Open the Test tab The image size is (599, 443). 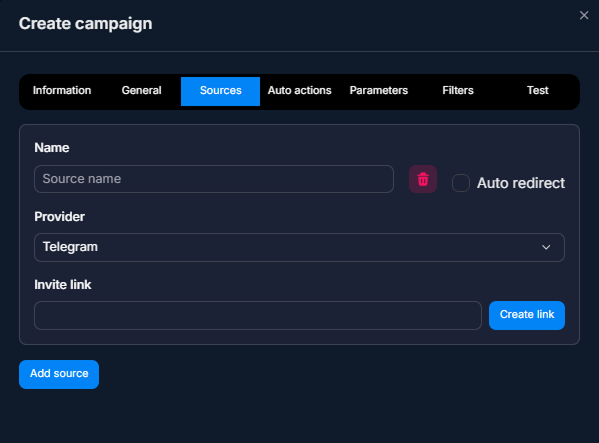[x=537, y=91]
